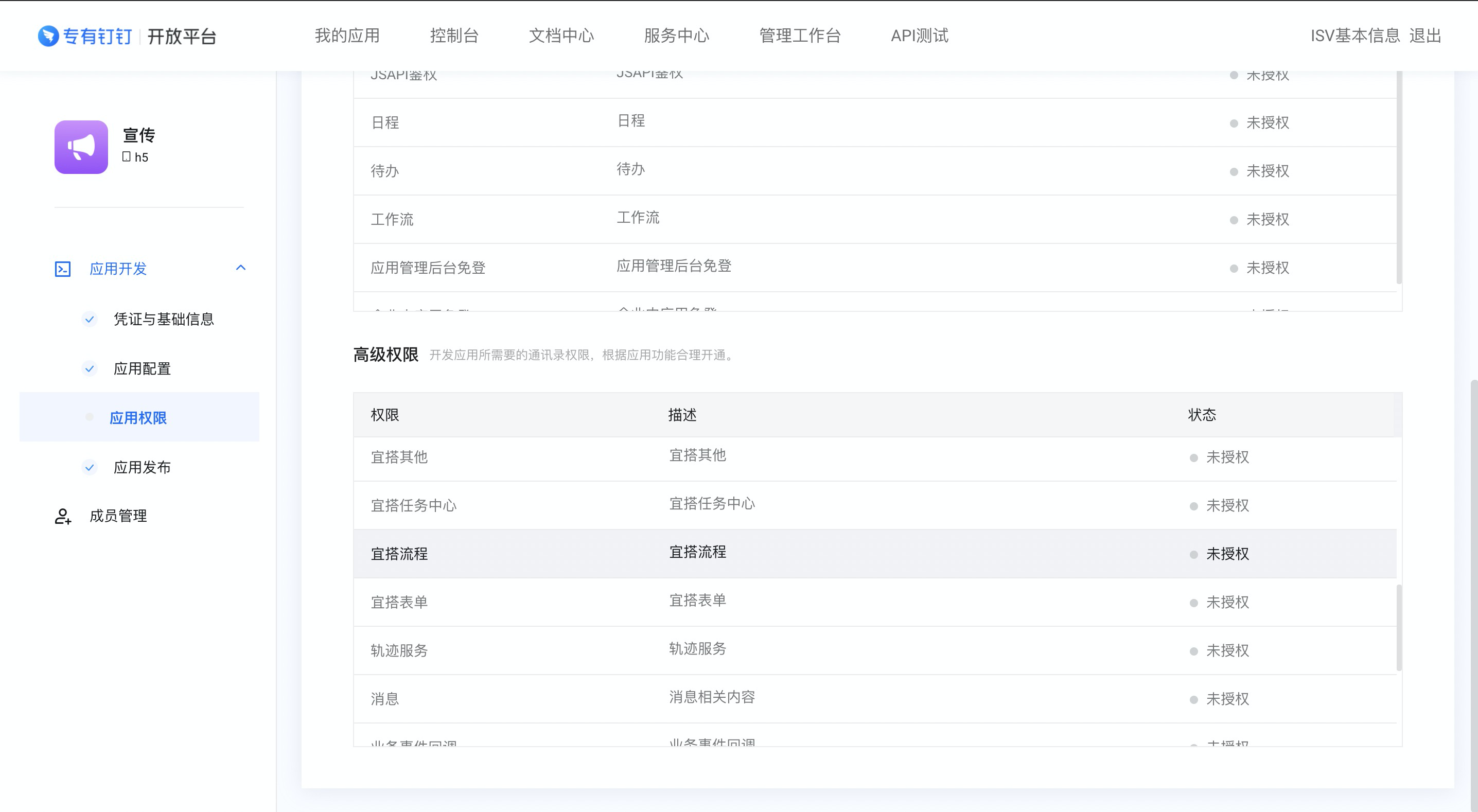
Task: Go to 管理工作台 menu
Action: click(x=799, y=36)
